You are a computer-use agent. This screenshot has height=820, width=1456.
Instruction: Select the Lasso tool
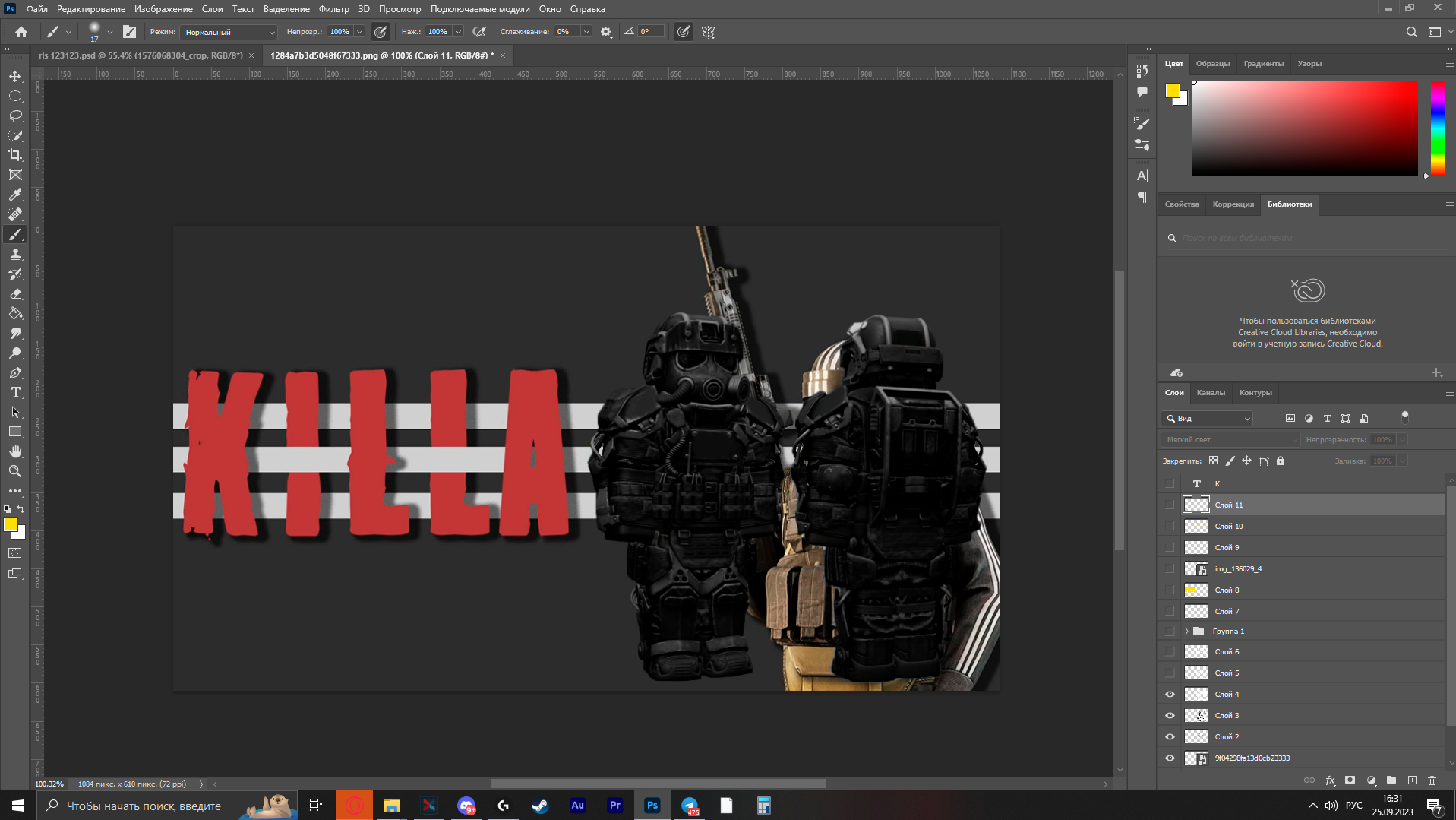pos(15,116)
